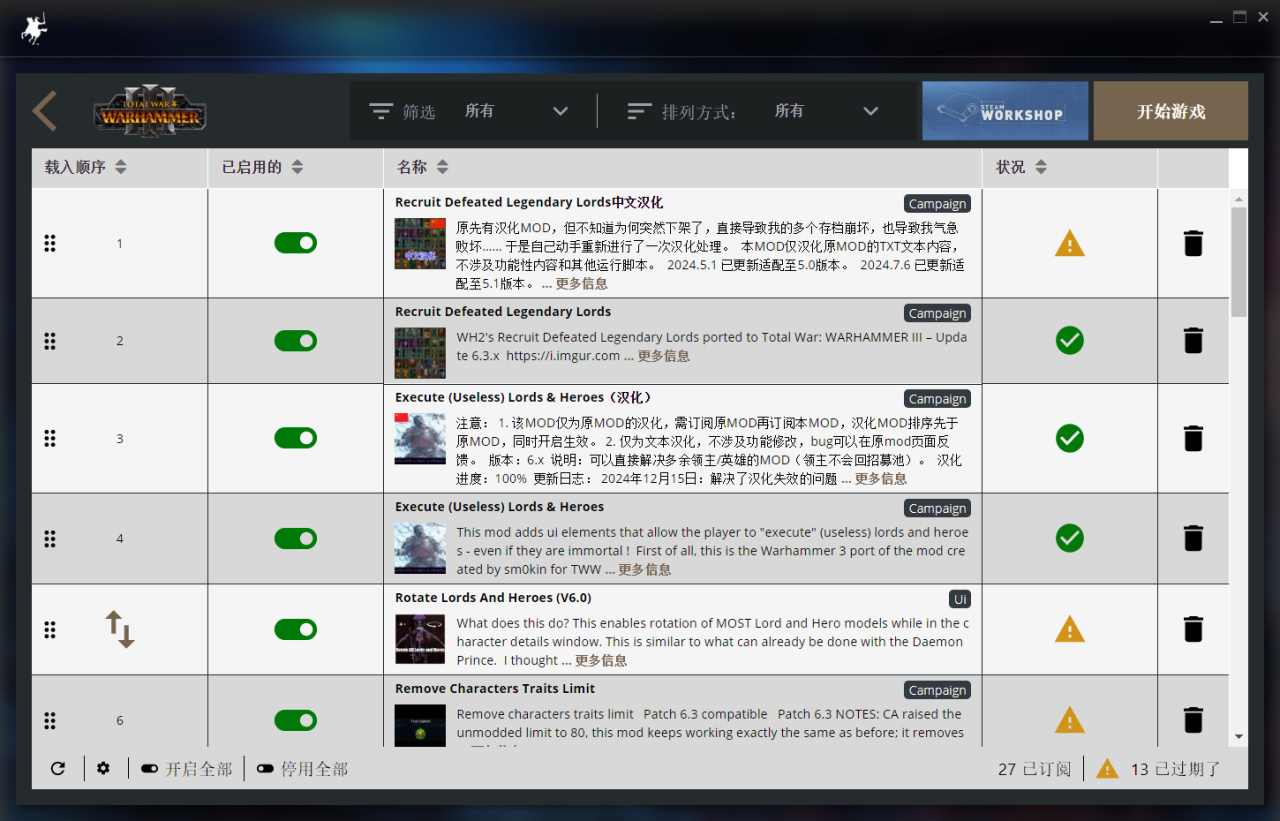Delete the Remove Characters Traits Limit mod
Screen dimensions: 1280x821
(x=1193, y=720)
